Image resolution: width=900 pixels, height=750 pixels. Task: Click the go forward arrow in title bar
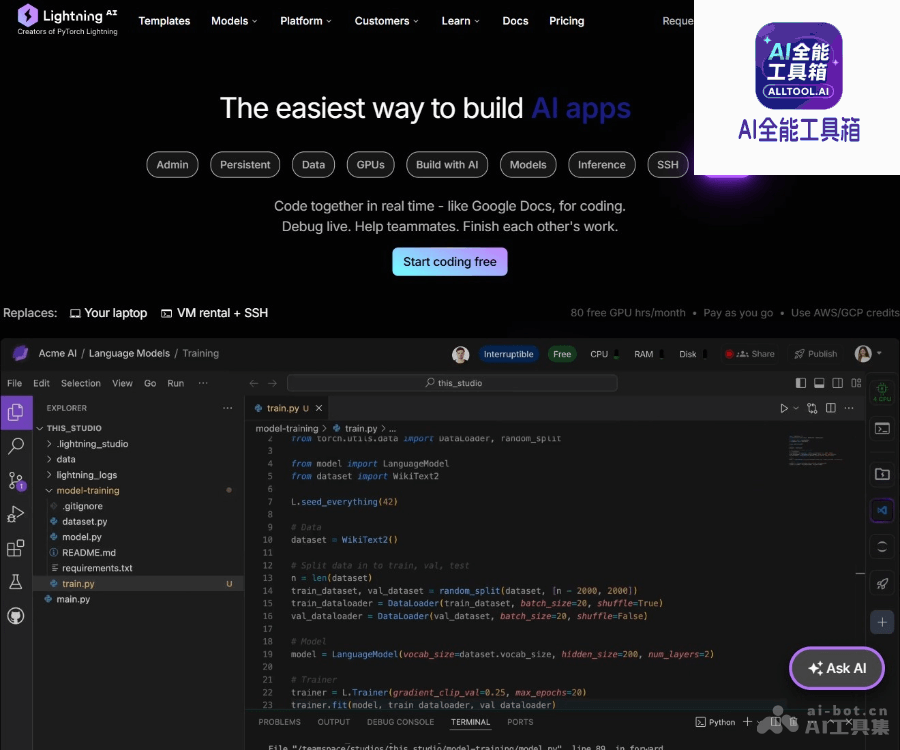[x=272, y=383]
